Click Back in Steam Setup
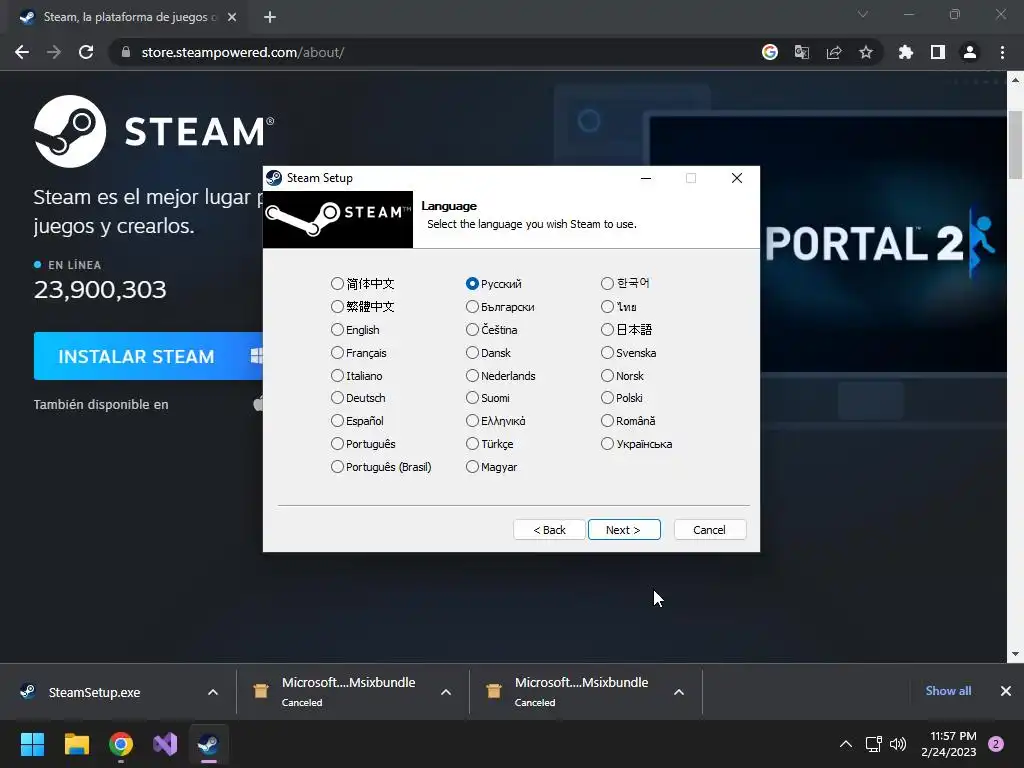This screenshot has width=1024, height=768. [x=549, y=530]
